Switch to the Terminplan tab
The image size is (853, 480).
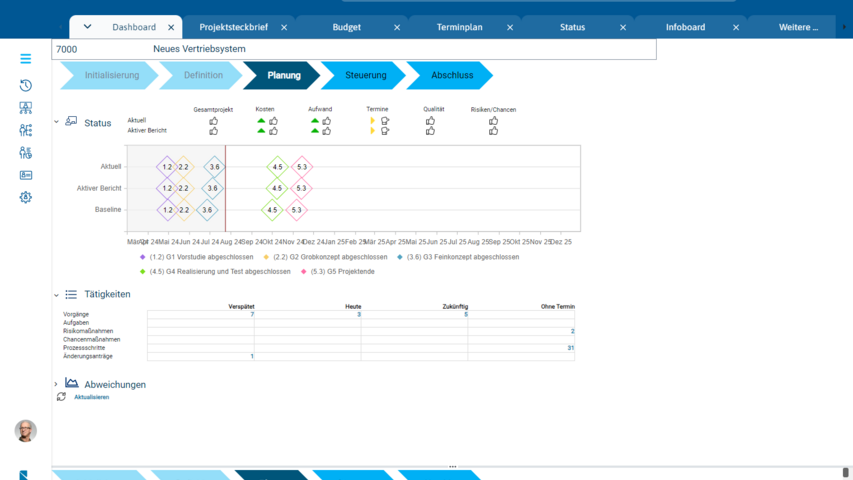[x=459, y=28]
